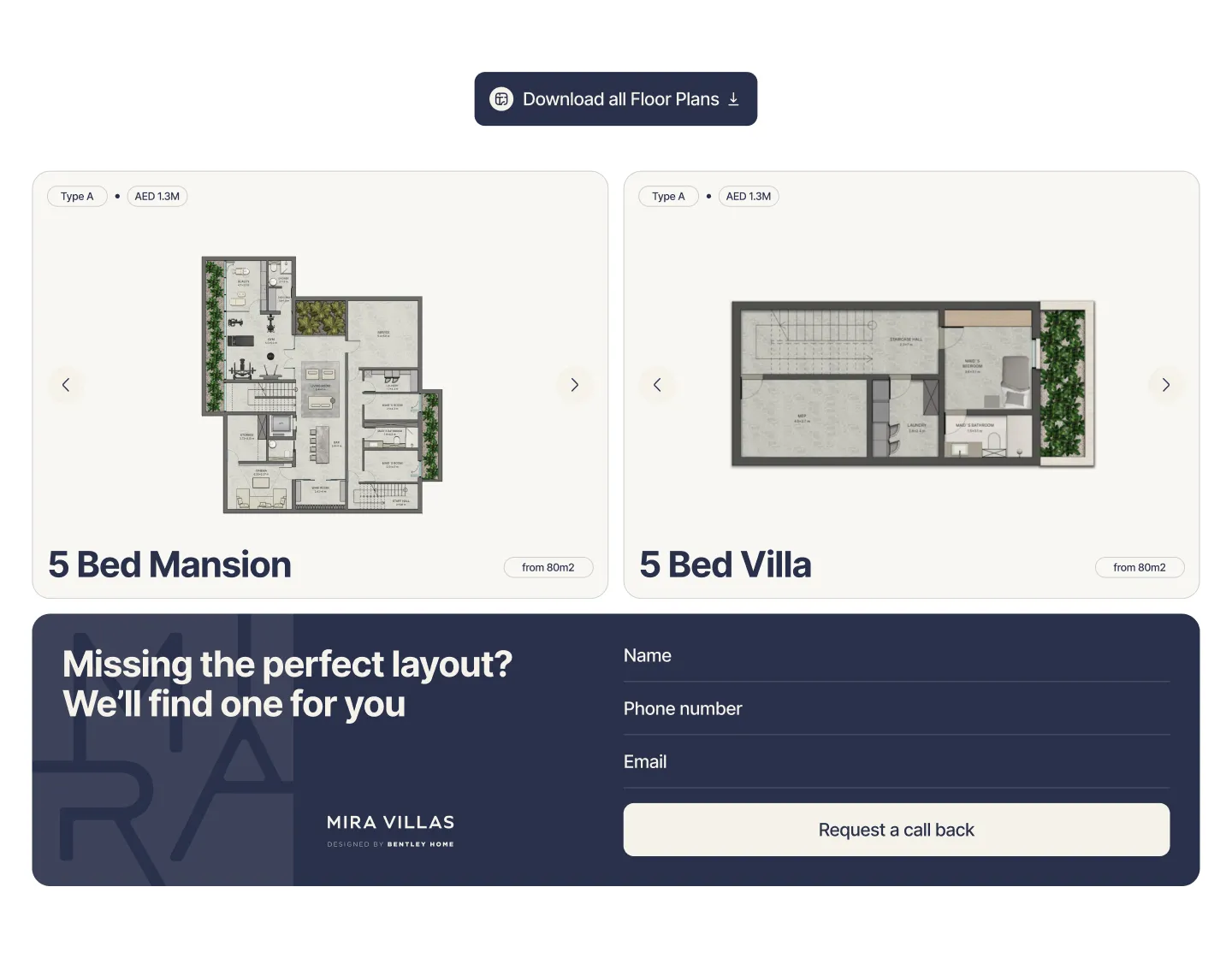
Task: Open the AED 1.3M price tag on the Villa card
Action: pyautogui.click(x=749, y=196)
